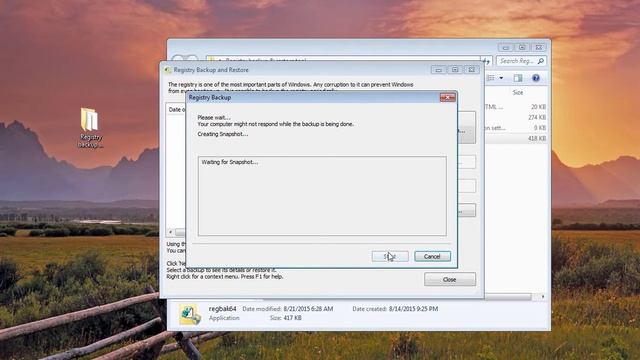Click Explorer horizontal scrollbar right arrow
This screenshot has height=360, width=640.
[542, 297]
